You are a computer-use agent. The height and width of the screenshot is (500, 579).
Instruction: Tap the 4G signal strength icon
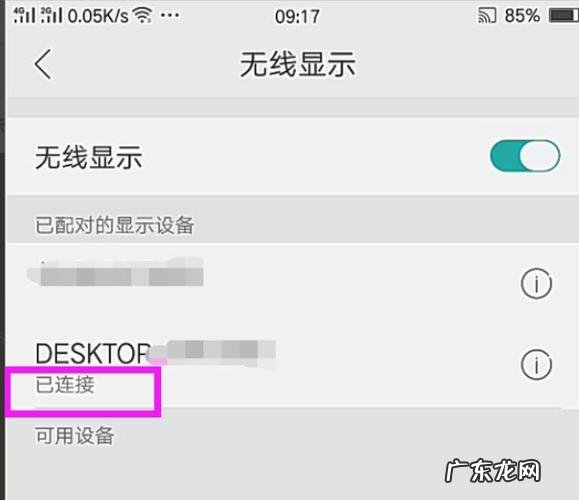[x=24, y=15]
